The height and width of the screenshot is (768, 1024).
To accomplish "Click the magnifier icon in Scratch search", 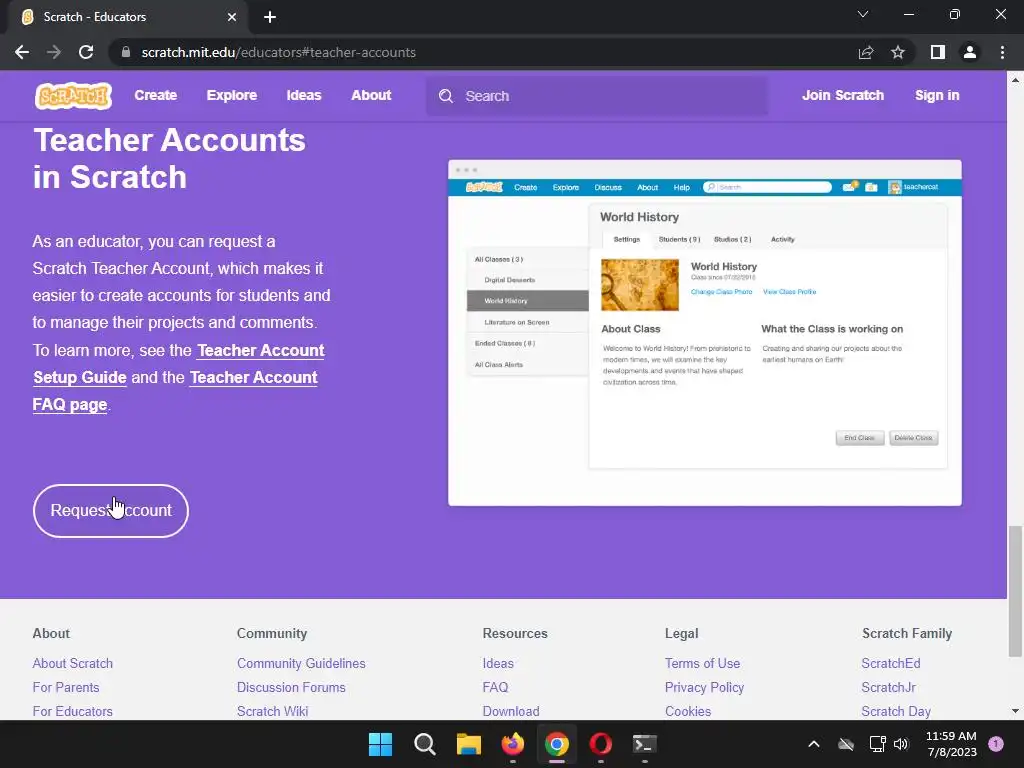I will pos(446,96).
